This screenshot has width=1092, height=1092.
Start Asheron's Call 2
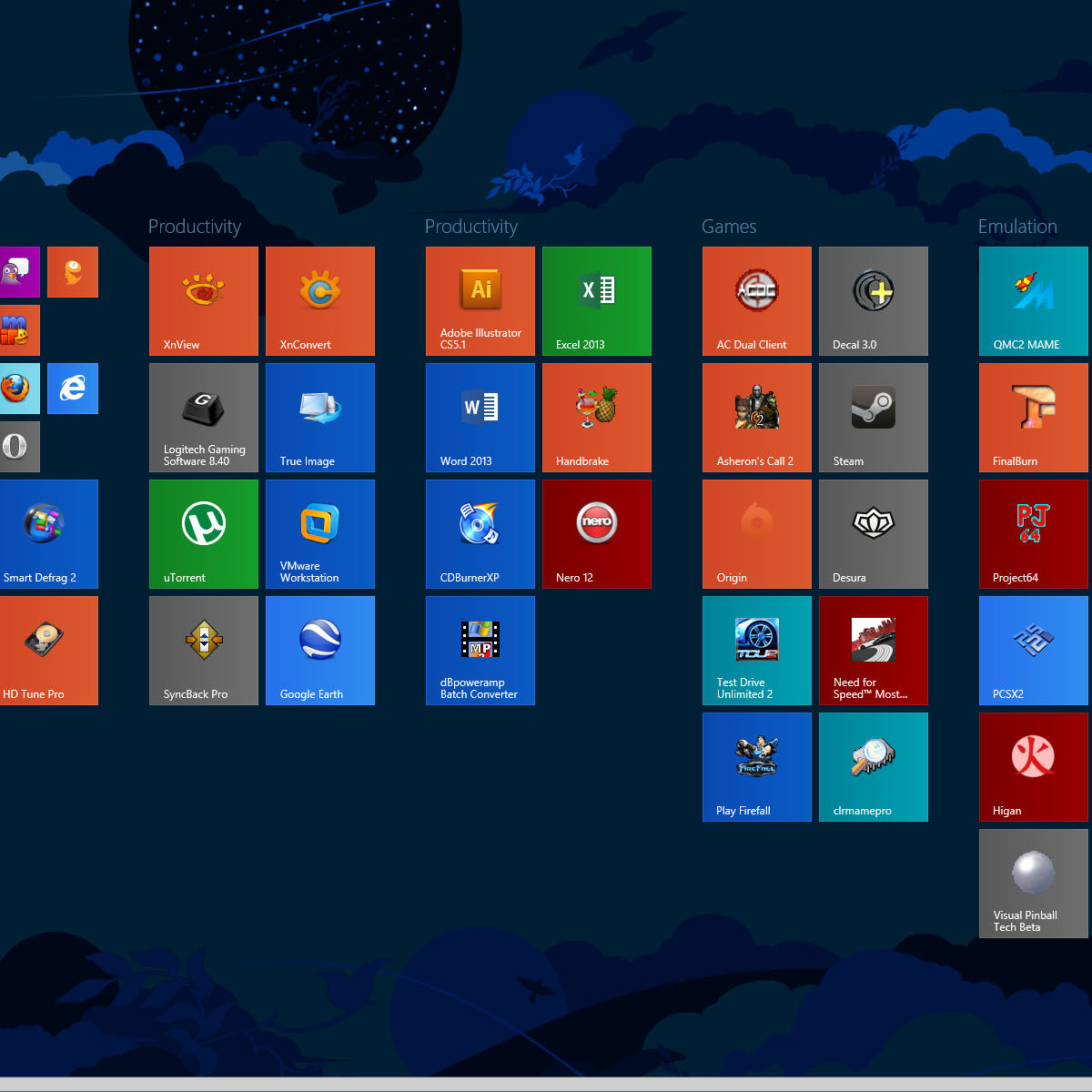[757, 418]
